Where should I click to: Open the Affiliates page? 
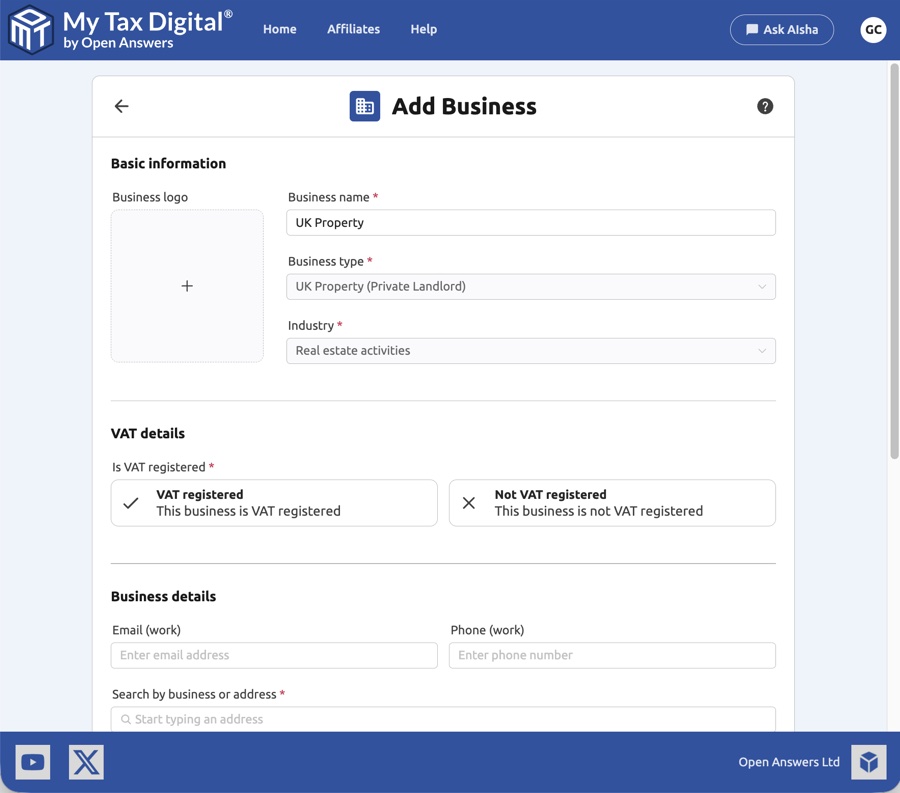[x=353, y=29]
